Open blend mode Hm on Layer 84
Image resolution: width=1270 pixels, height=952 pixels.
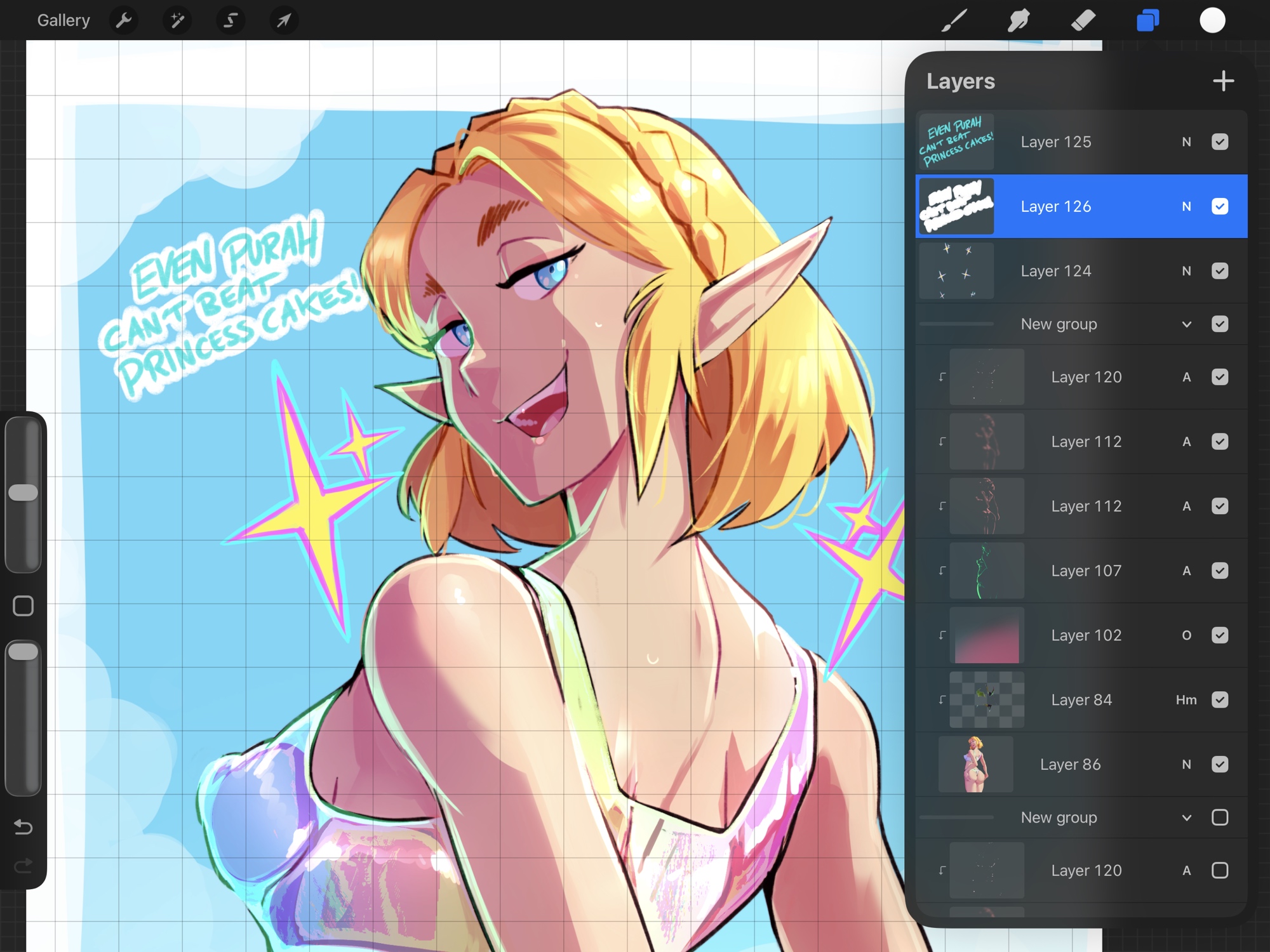pyautogui.click(x=1186, y=700)
